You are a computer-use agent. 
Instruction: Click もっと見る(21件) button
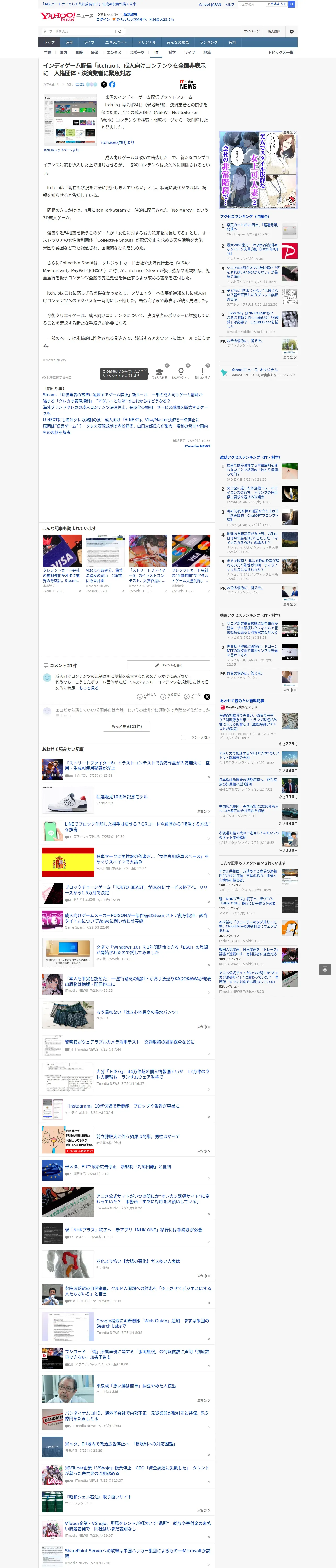[x=126, y=726]
